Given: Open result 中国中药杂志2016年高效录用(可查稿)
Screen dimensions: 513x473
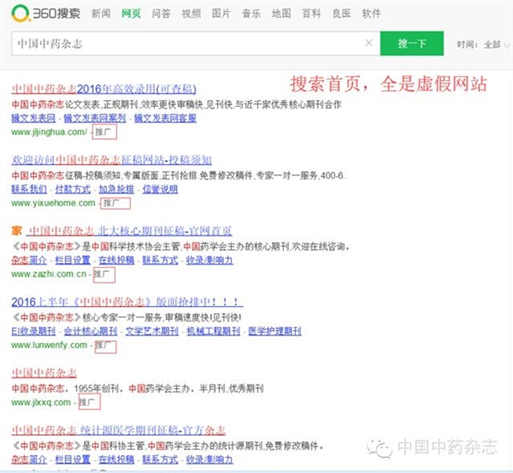Looking at the screenshot, I should tap(104, 89).
